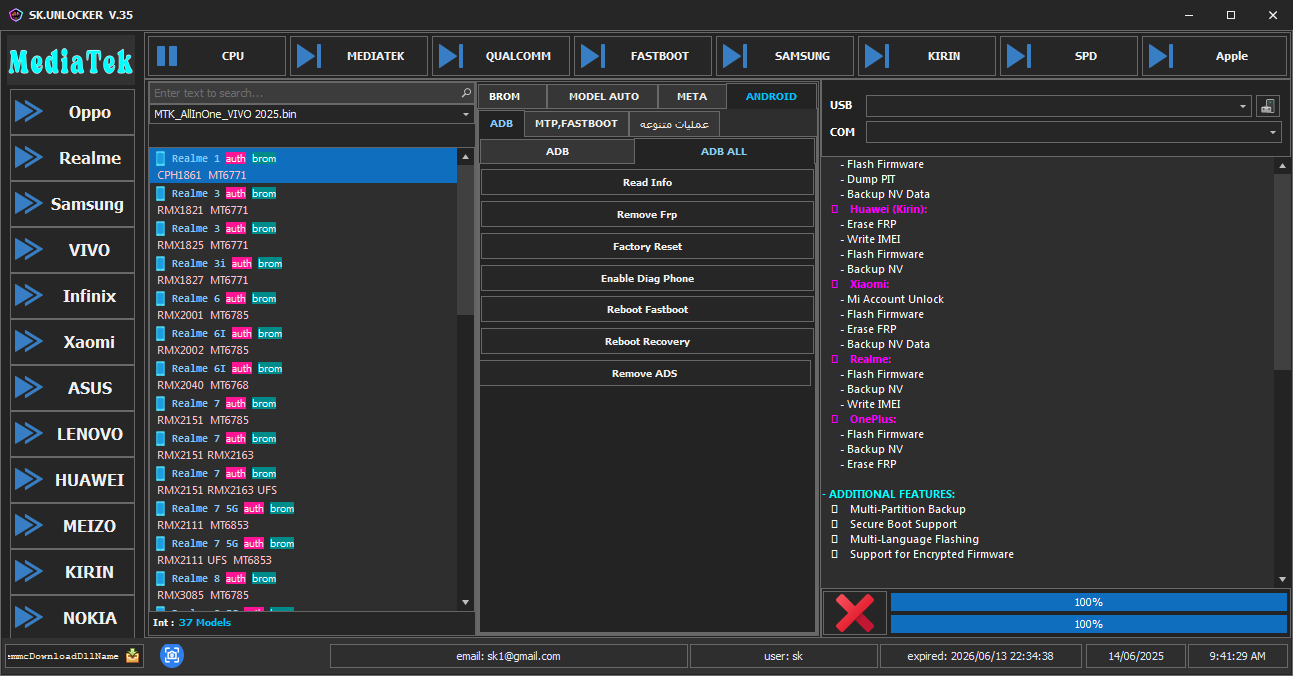The image size is (1293, 676).
Task: Click Enable Diag Phone
Action: coord(647,278)
